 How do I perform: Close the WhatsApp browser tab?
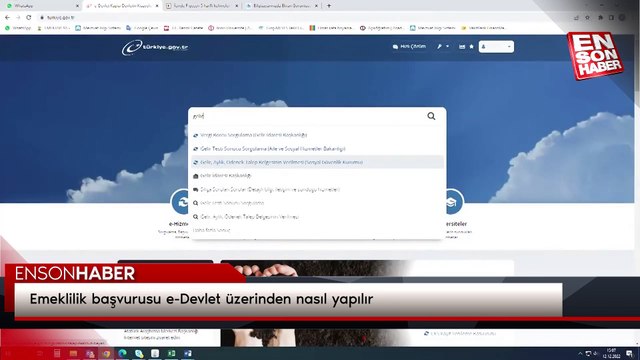pyautogui.click(x=77, y=6)
